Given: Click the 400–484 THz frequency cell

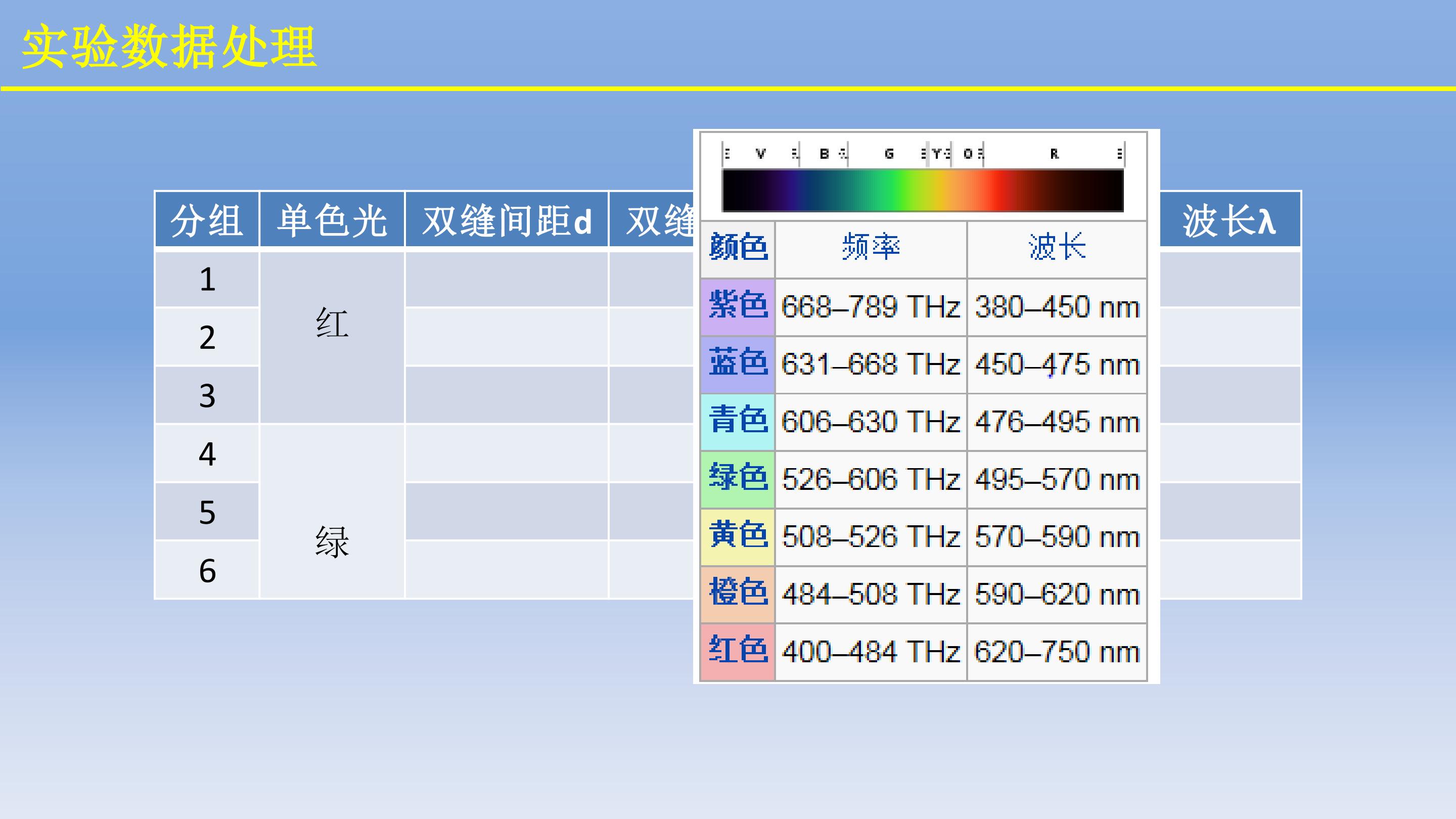Looking at the screenshot, I should click(871, 652).
